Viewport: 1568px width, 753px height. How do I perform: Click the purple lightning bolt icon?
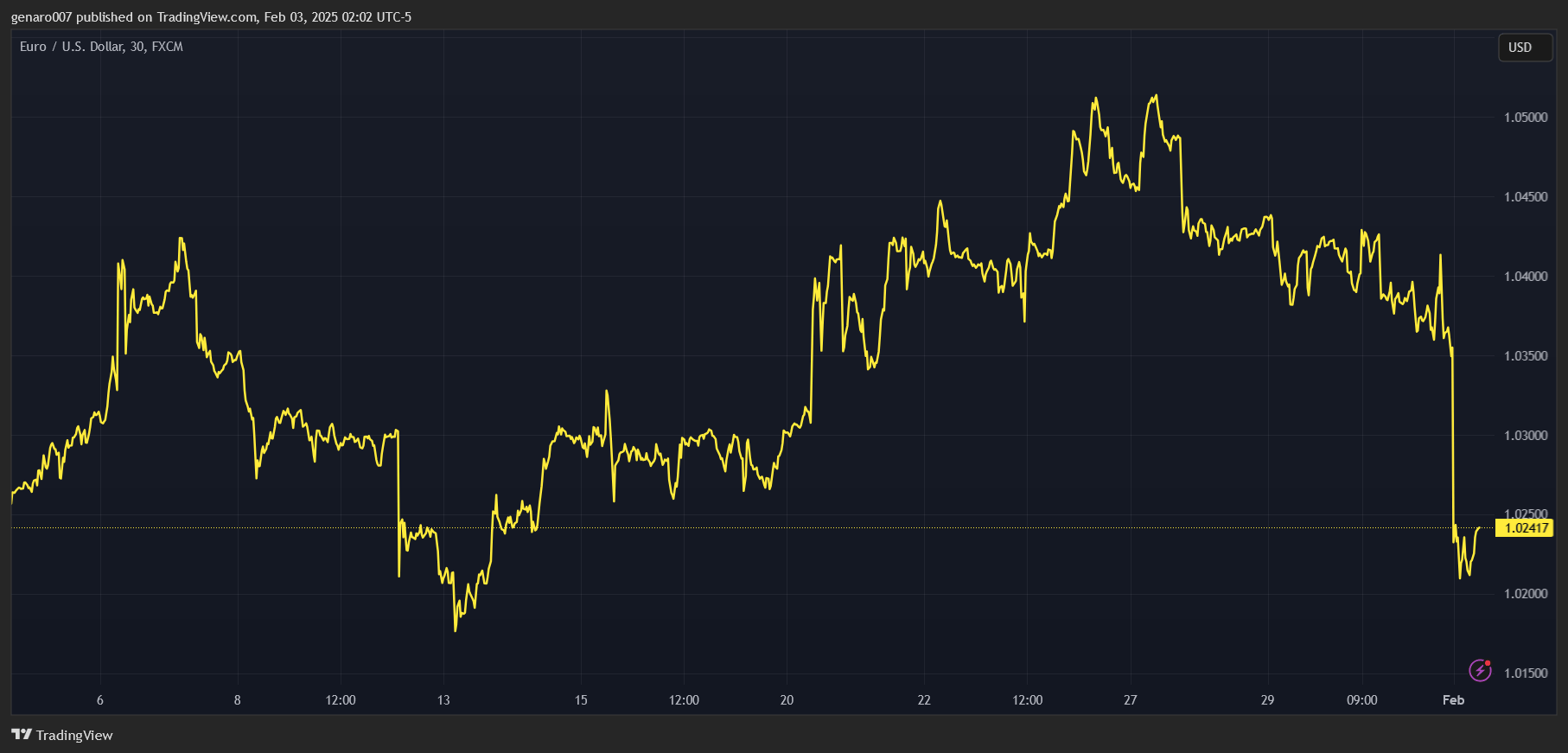point(1480,670)
